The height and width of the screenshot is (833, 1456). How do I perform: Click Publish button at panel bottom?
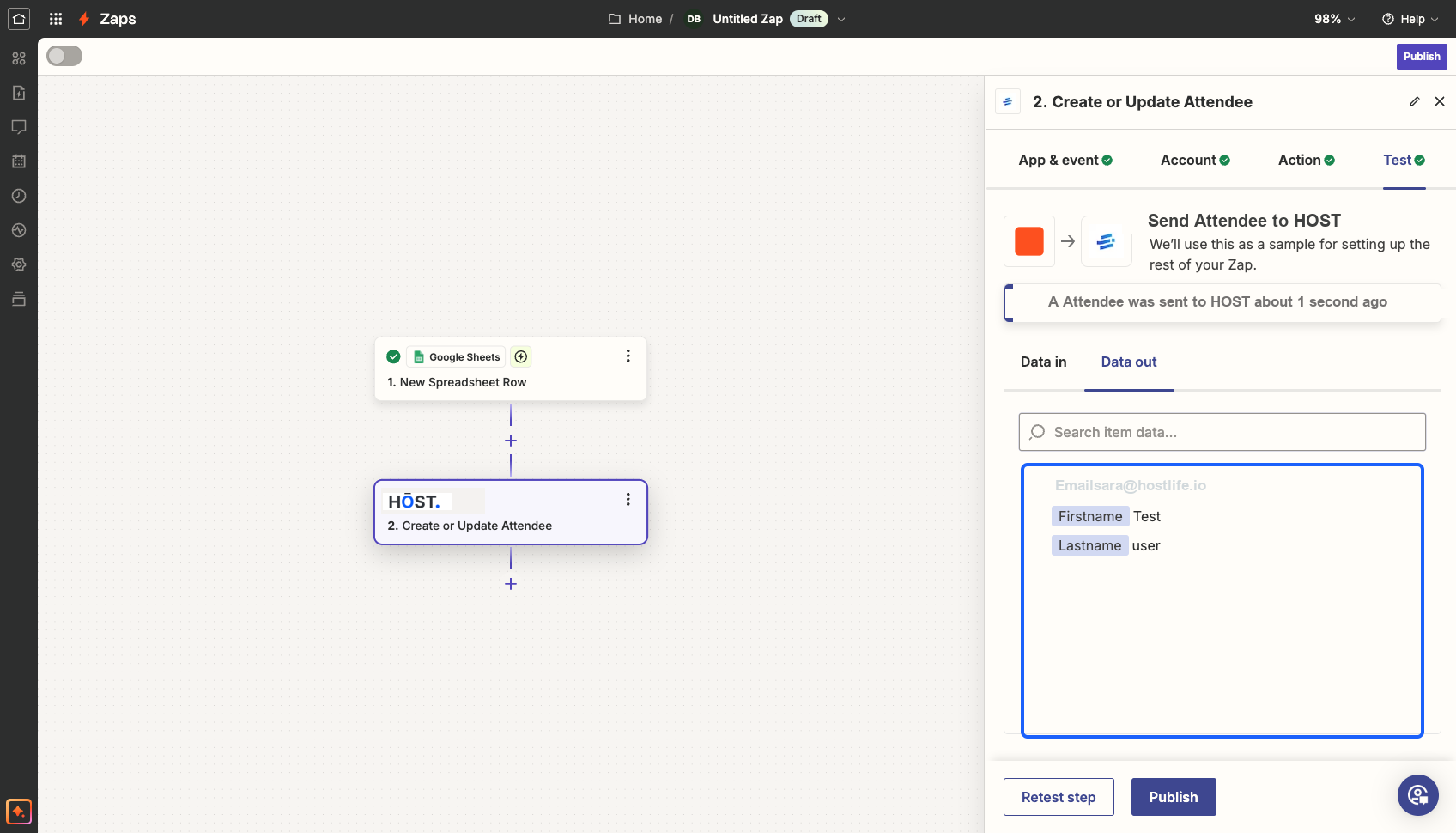click(1174, 797)
